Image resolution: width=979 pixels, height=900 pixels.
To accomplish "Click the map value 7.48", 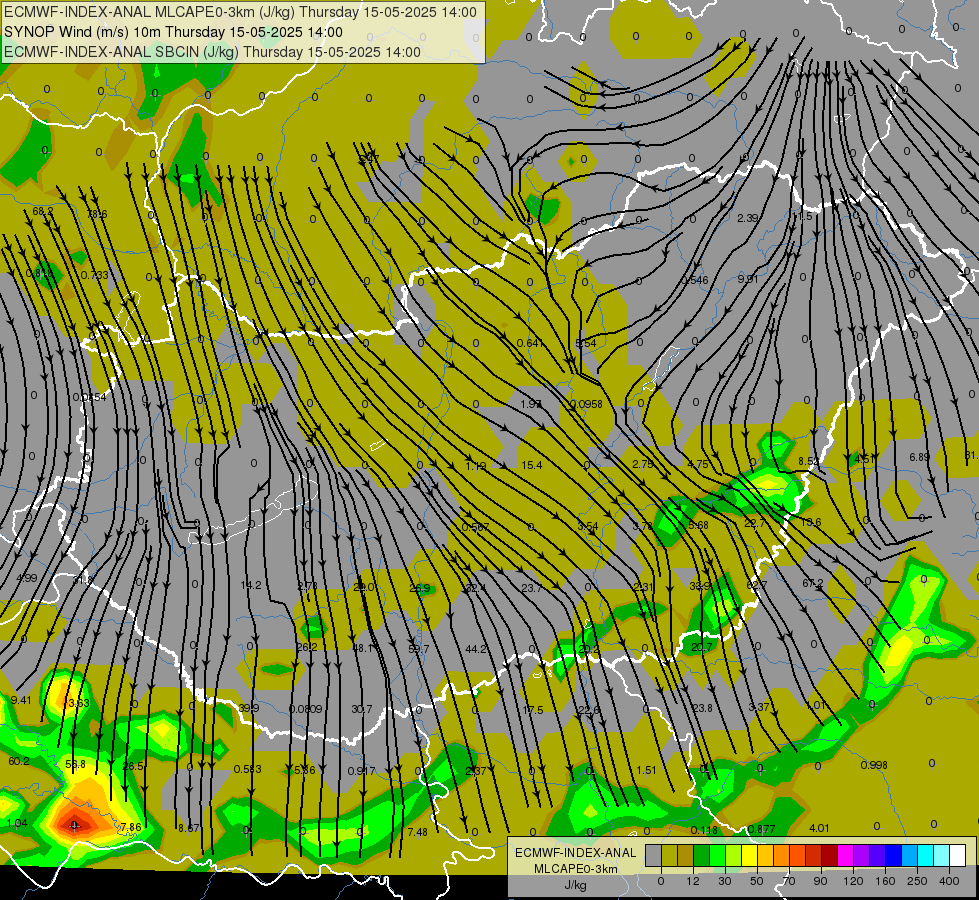I will click(x=417, y=832).
